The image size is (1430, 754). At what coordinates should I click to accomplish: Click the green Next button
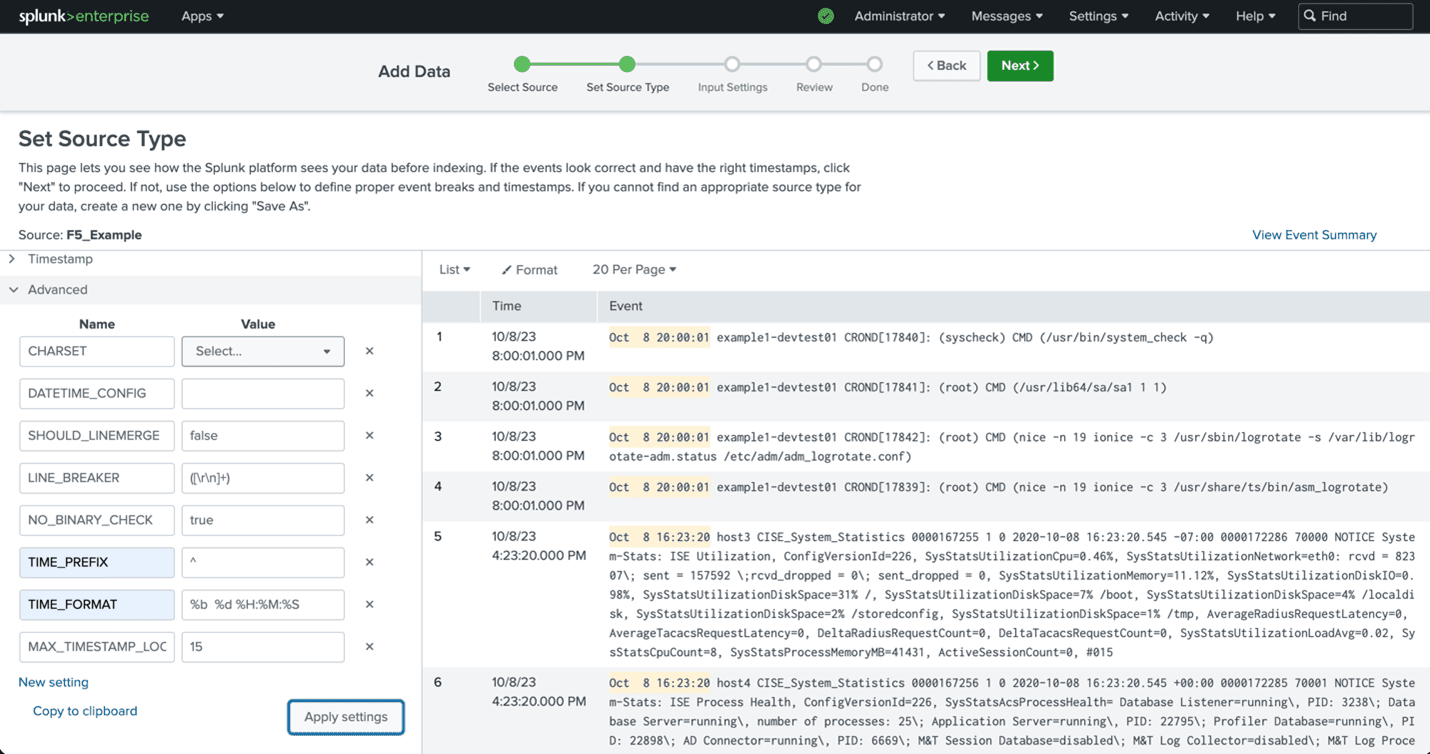tap(1019, 66)
